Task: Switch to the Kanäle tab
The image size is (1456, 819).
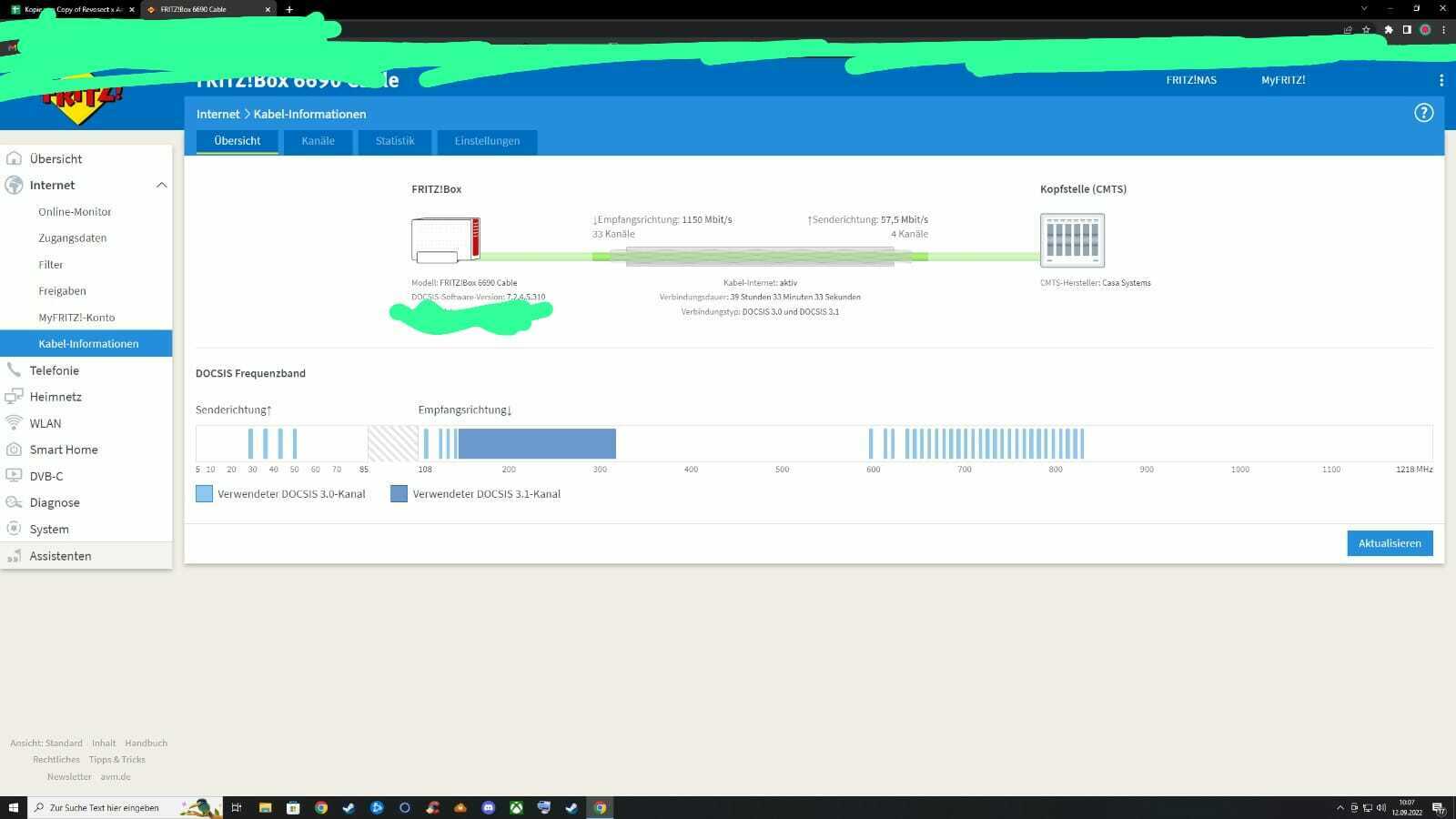Action: (318, 141)
